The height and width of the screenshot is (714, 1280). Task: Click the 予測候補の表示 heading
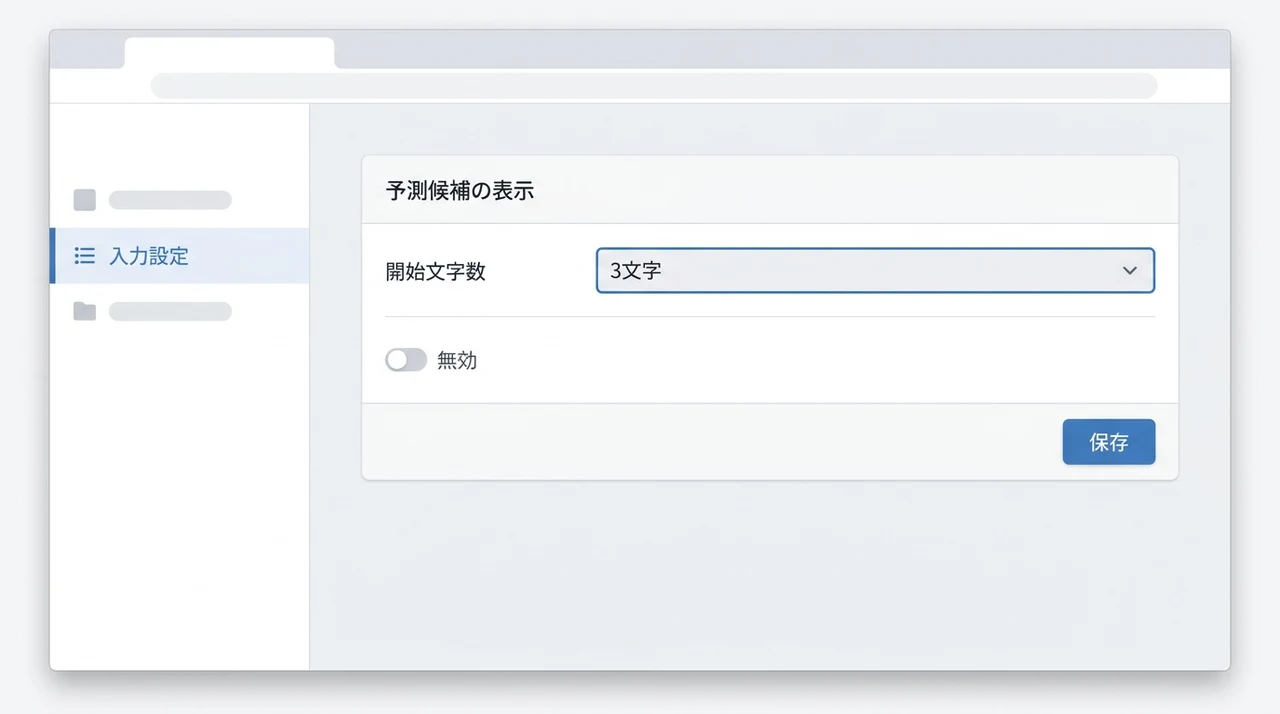coord(460,191)
